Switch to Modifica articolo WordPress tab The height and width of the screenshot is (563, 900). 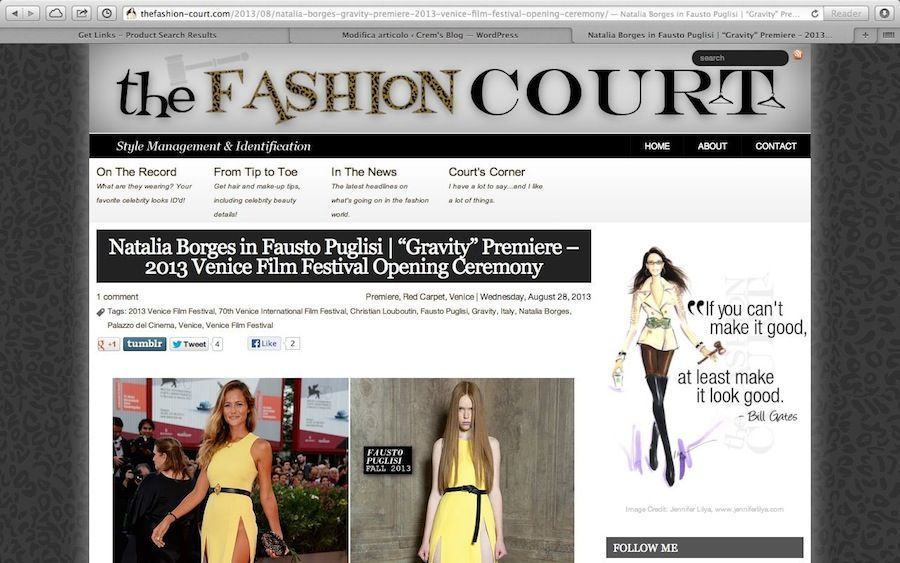[430, 35]
